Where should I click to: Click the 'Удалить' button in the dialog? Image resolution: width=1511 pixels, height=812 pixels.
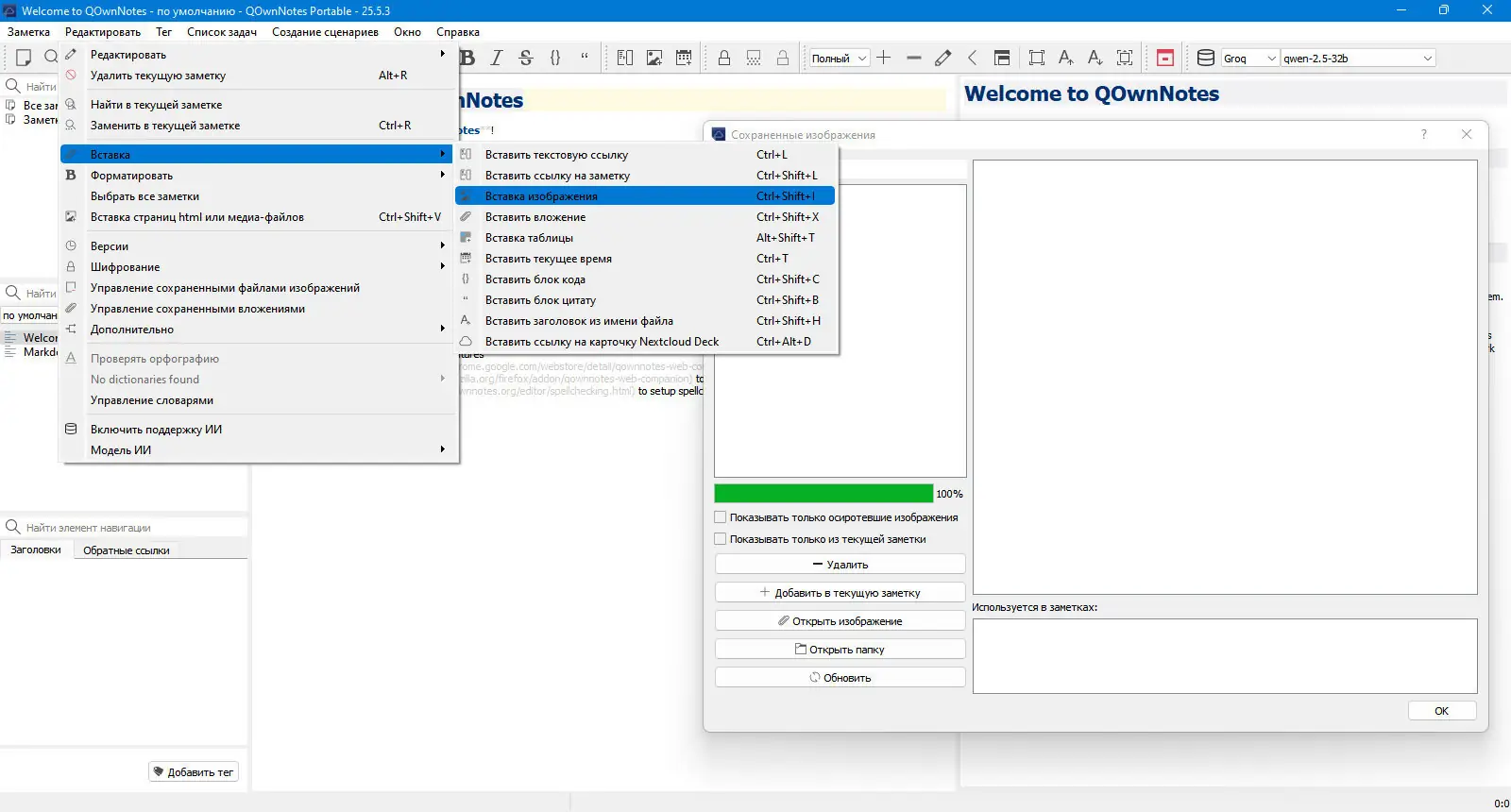(x=840, y=565)
